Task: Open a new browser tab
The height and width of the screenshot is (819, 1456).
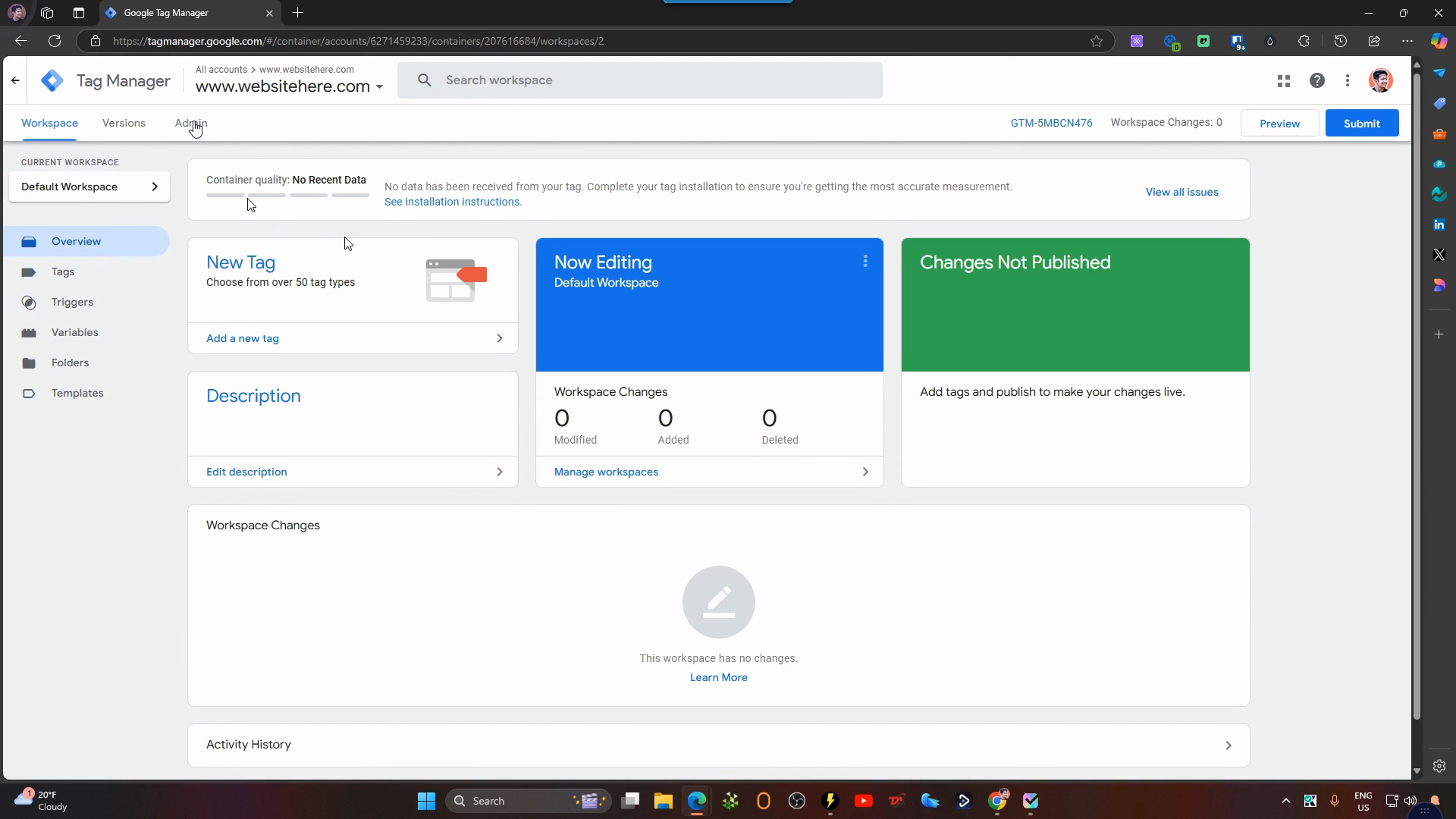Action: 298,13
